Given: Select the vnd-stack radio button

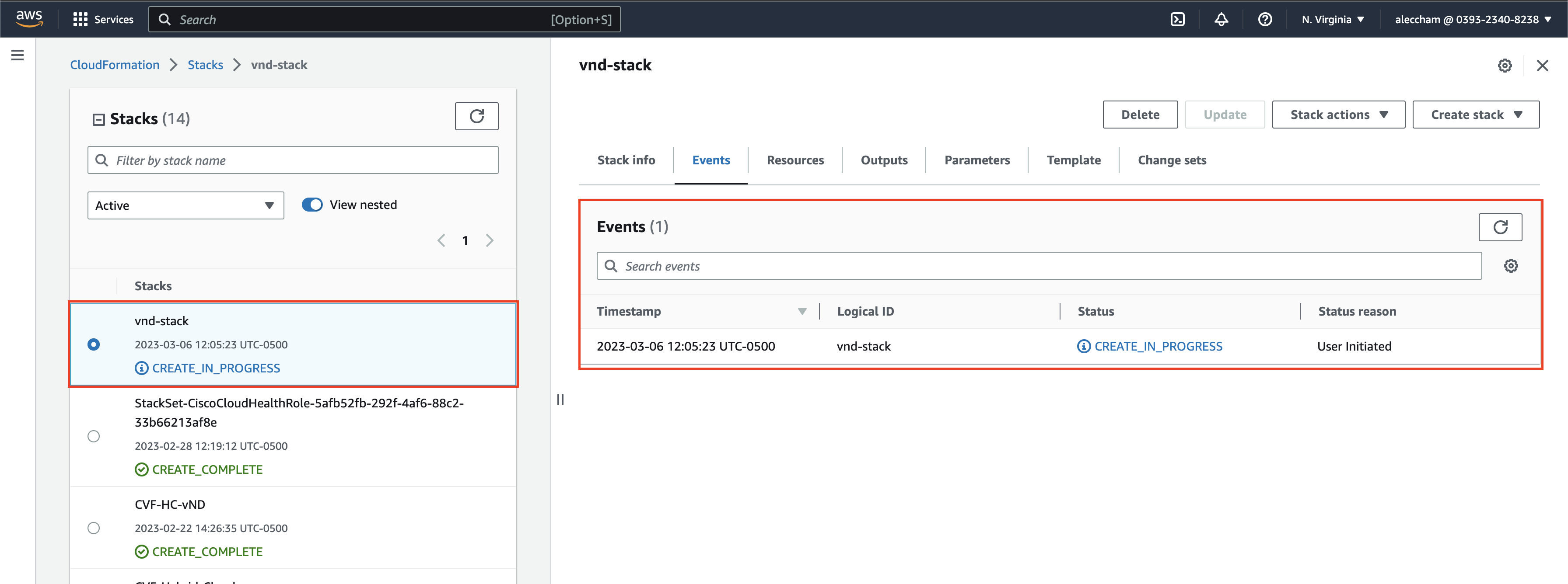Looking at the screenshot, I should [93, 344].
